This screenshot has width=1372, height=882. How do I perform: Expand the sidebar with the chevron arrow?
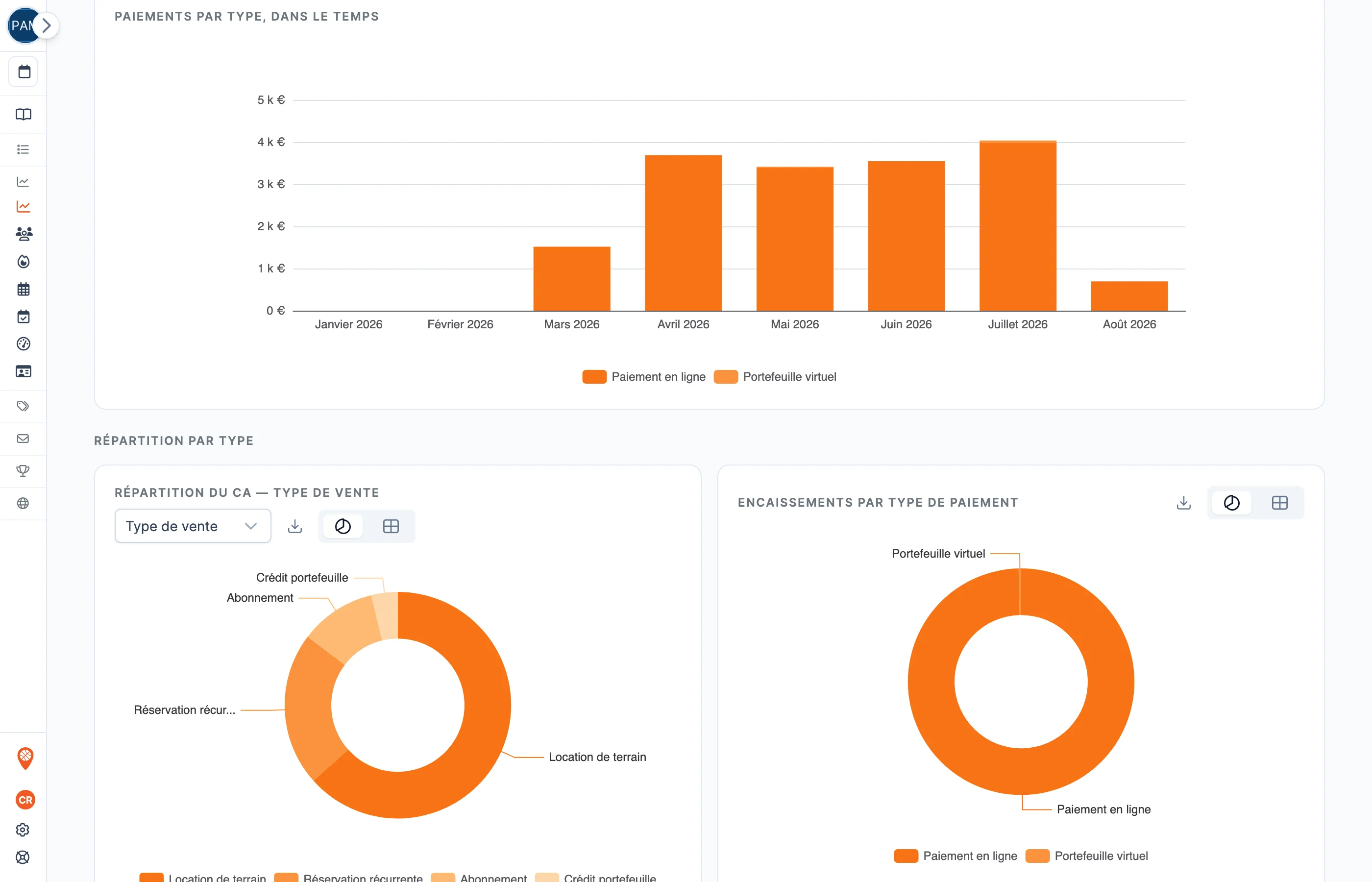point(47,26)
